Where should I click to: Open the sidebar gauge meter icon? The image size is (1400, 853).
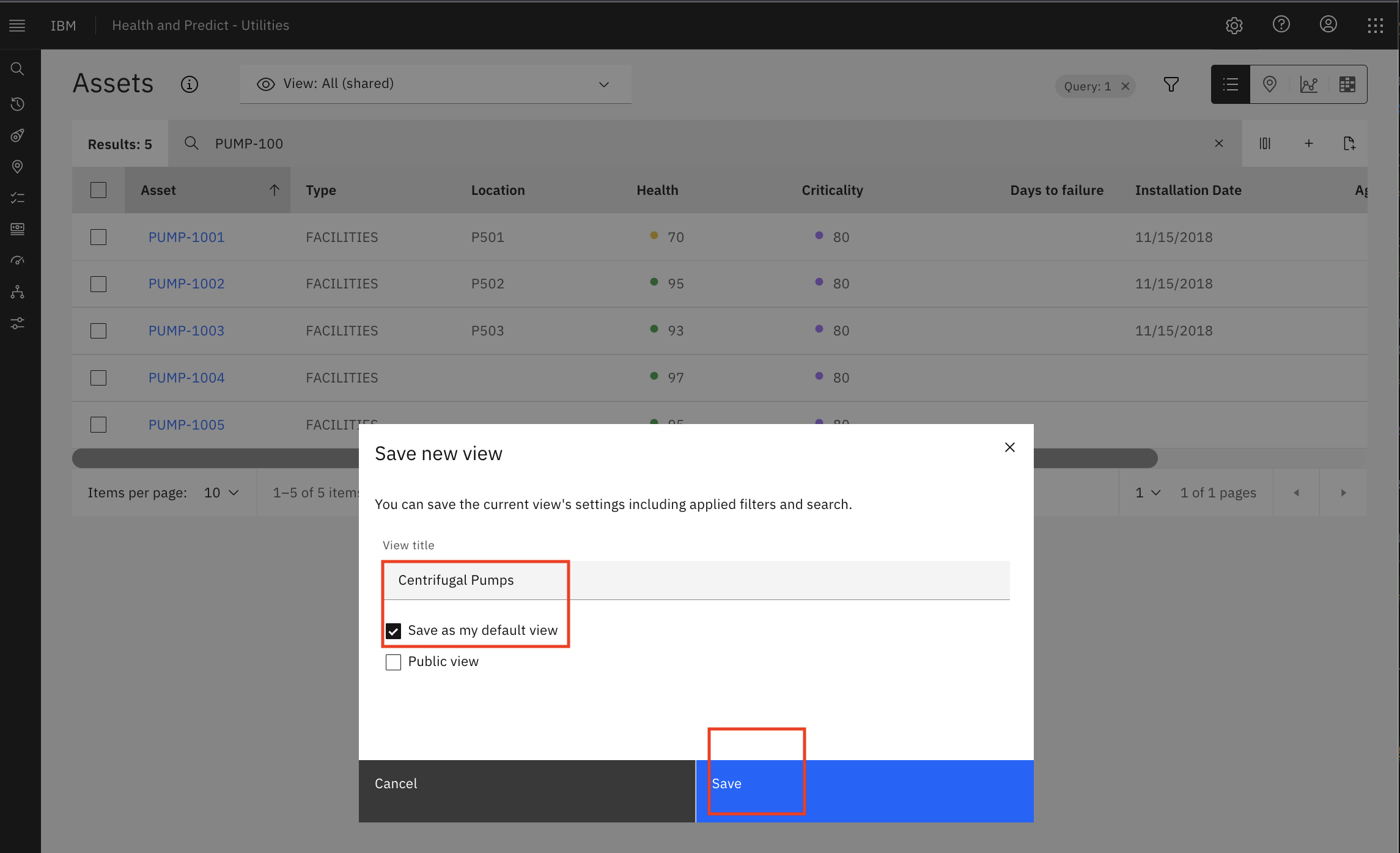(x=17, y=260)
